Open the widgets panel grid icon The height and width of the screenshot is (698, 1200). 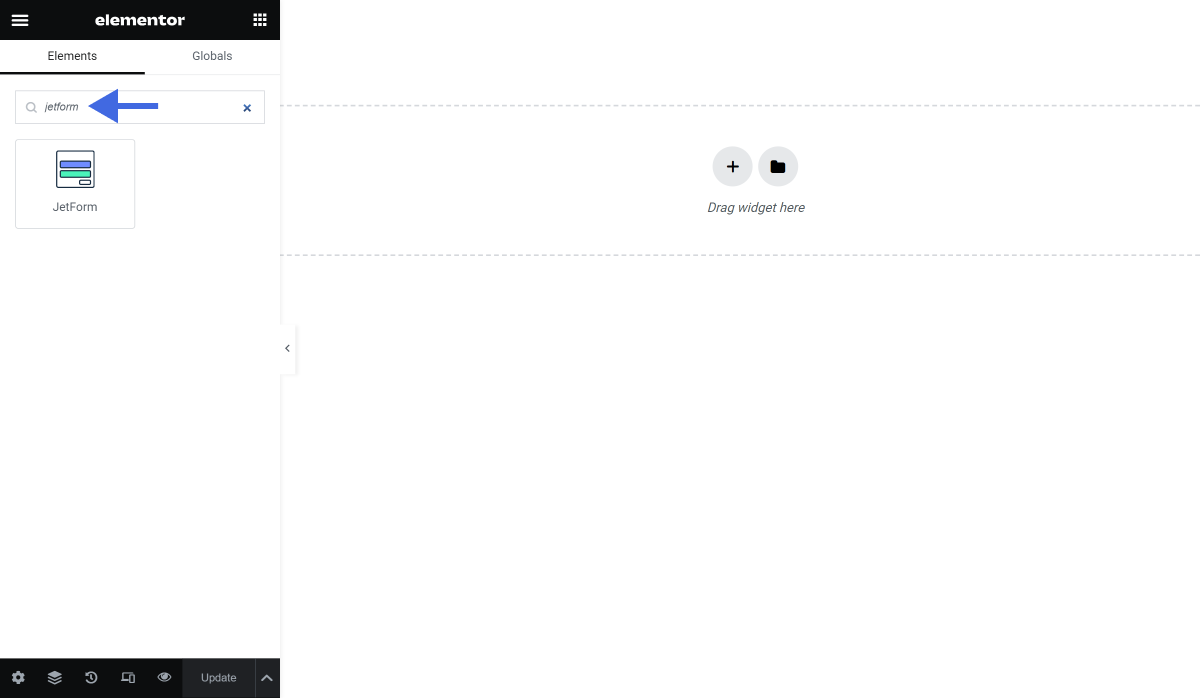(x=259, y=19)
